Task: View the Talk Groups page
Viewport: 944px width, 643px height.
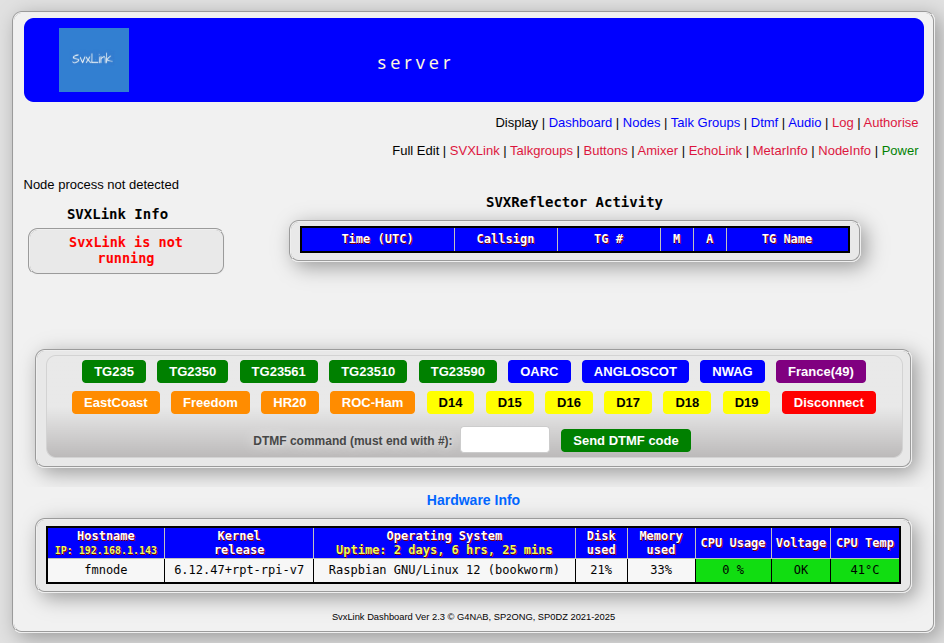Action: point(705,122)
